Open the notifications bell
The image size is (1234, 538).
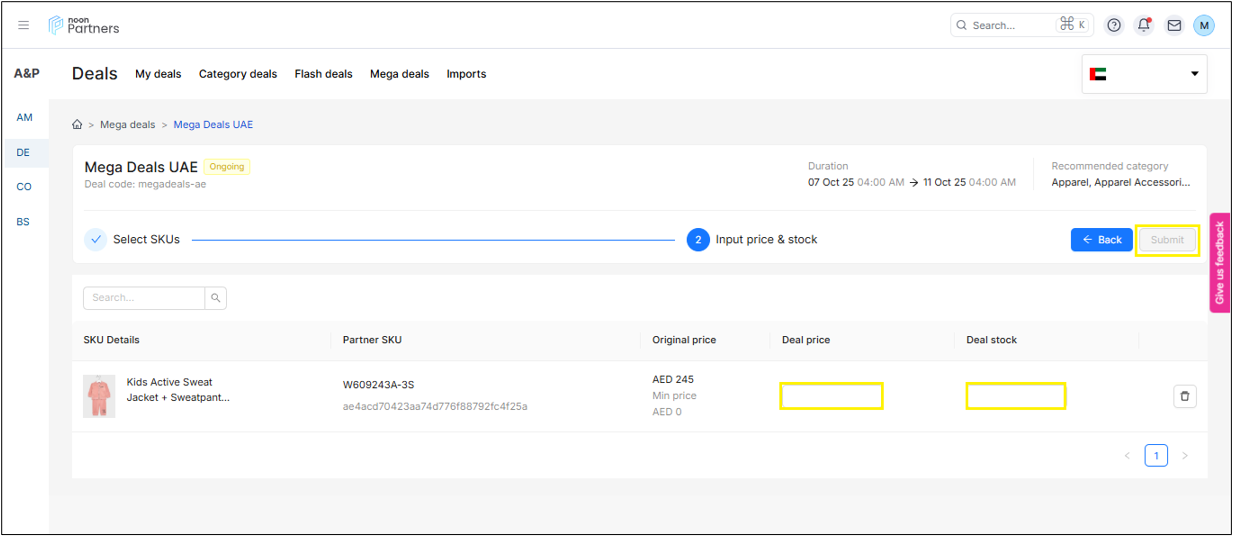pyautogui.click(x=1144, y=25)
